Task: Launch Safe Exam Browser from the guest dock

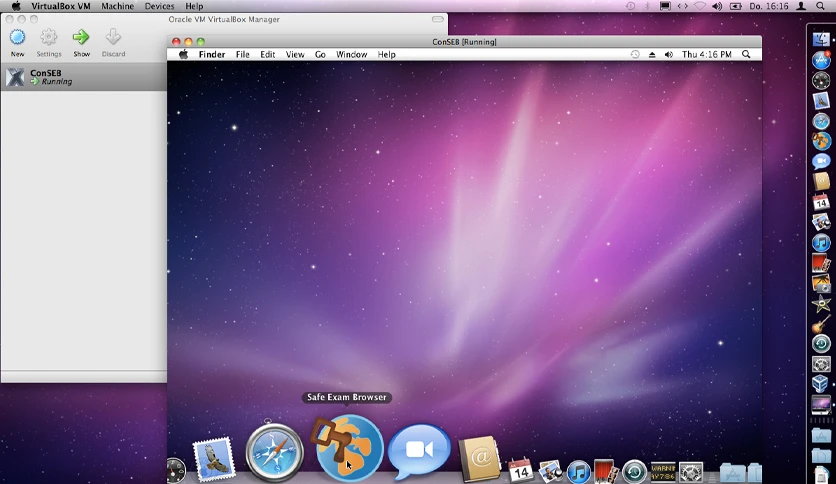Action: [x=349, y=449]
